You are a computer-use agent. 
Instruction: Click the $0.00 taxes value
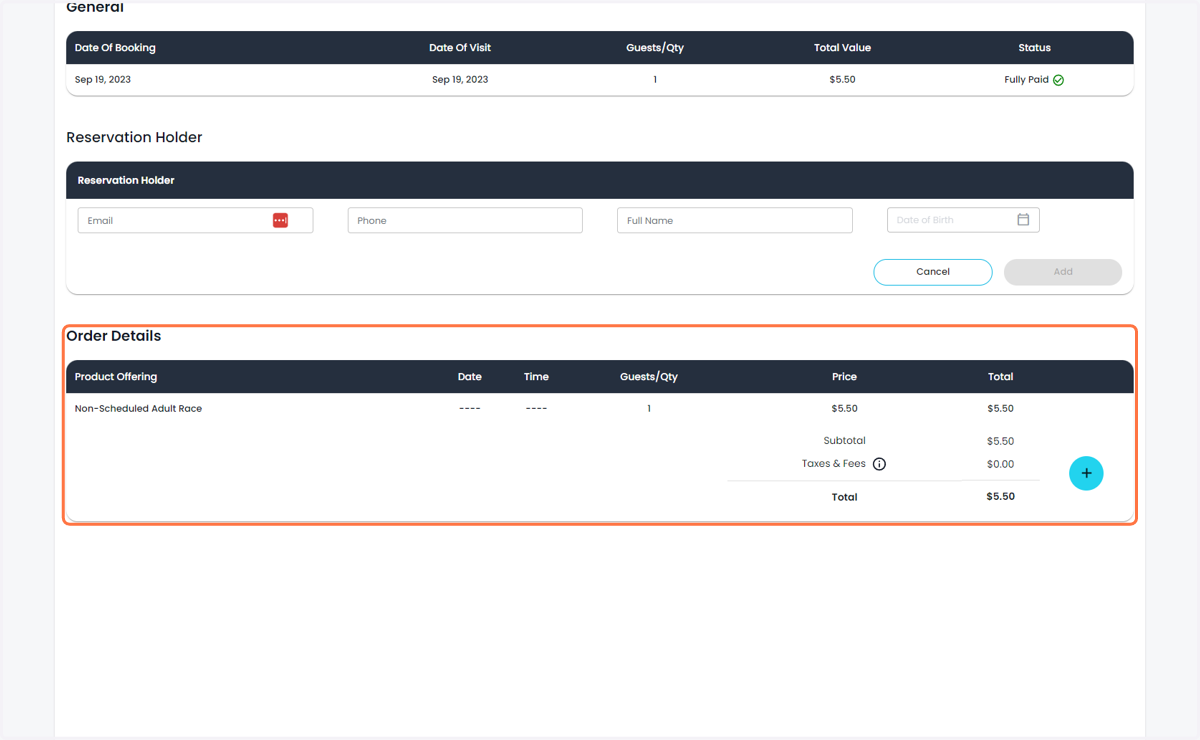[x=1000, y=464]
